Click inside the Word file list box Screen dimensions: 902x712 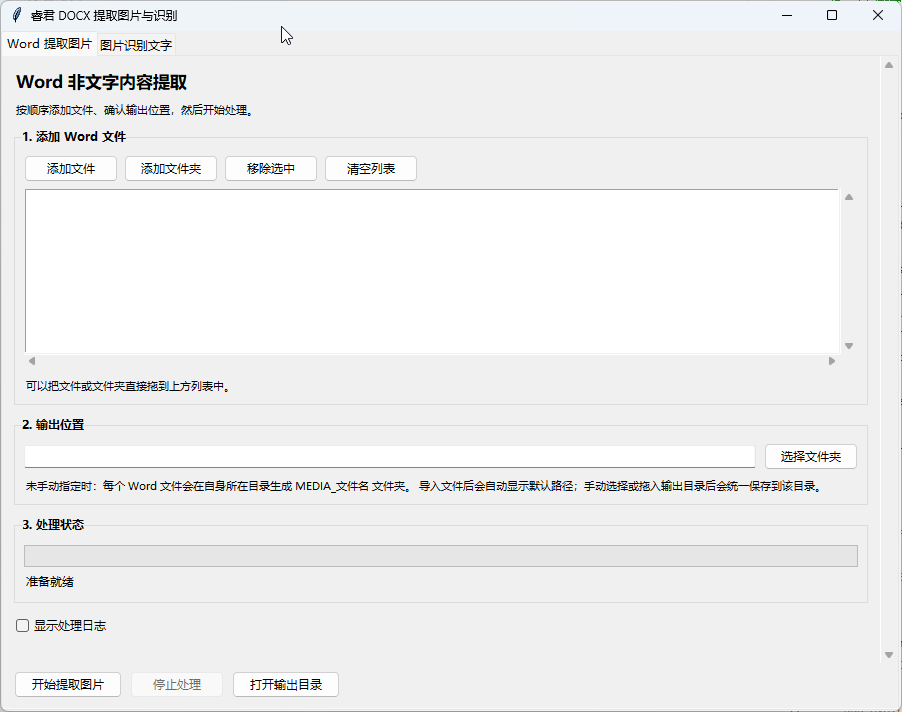click(x=432, y=271)
